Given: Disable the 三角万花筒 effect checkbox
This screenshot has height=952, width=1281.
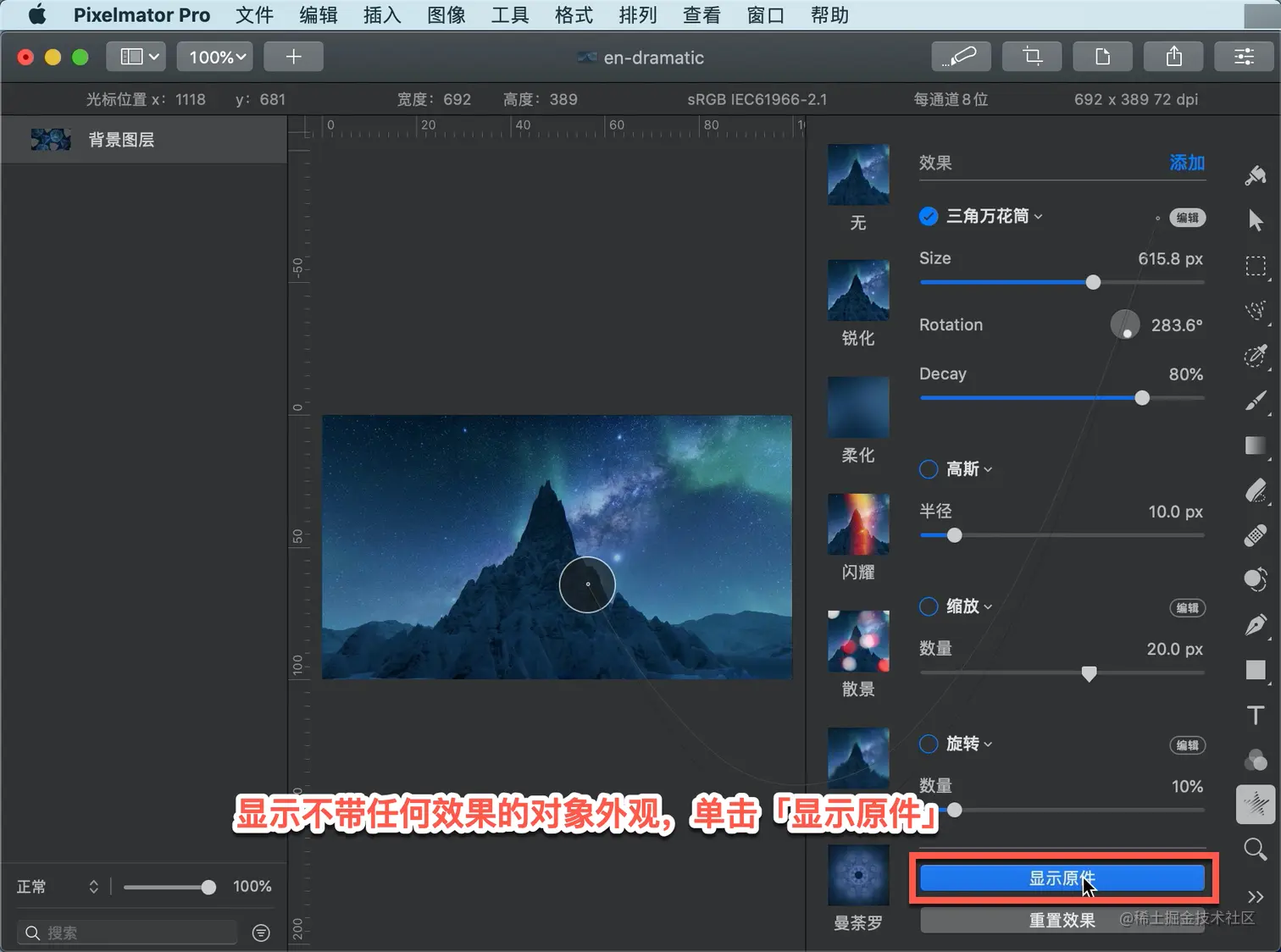Looking at the screenshot, I should click(929, 217).
